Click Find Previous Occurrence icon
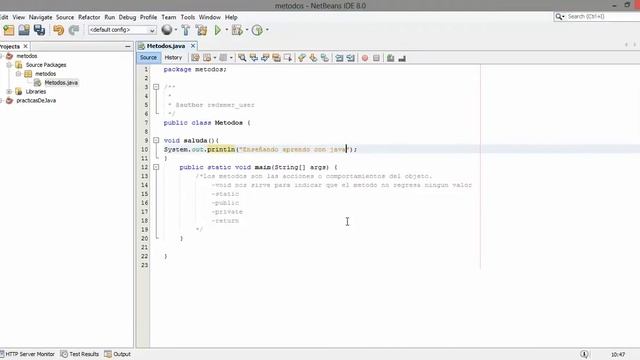Screen dimensions: 640x360 click(x=253, y=58)
